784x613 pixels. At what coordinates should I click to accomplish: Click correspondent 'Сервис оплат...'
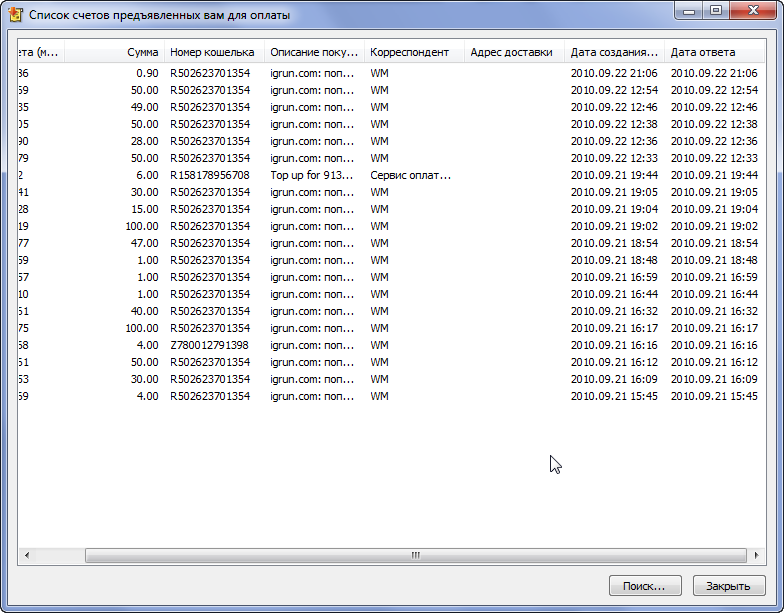(410, 175)
